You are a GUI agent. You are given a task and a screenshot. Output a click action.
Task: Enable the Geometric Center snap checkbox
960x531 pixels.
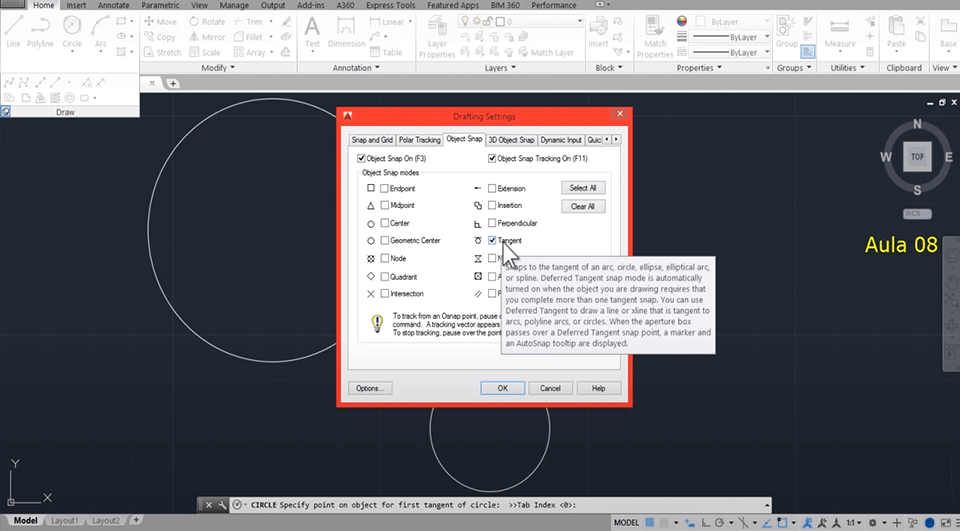pyautogui.click(x=384, y=240)
